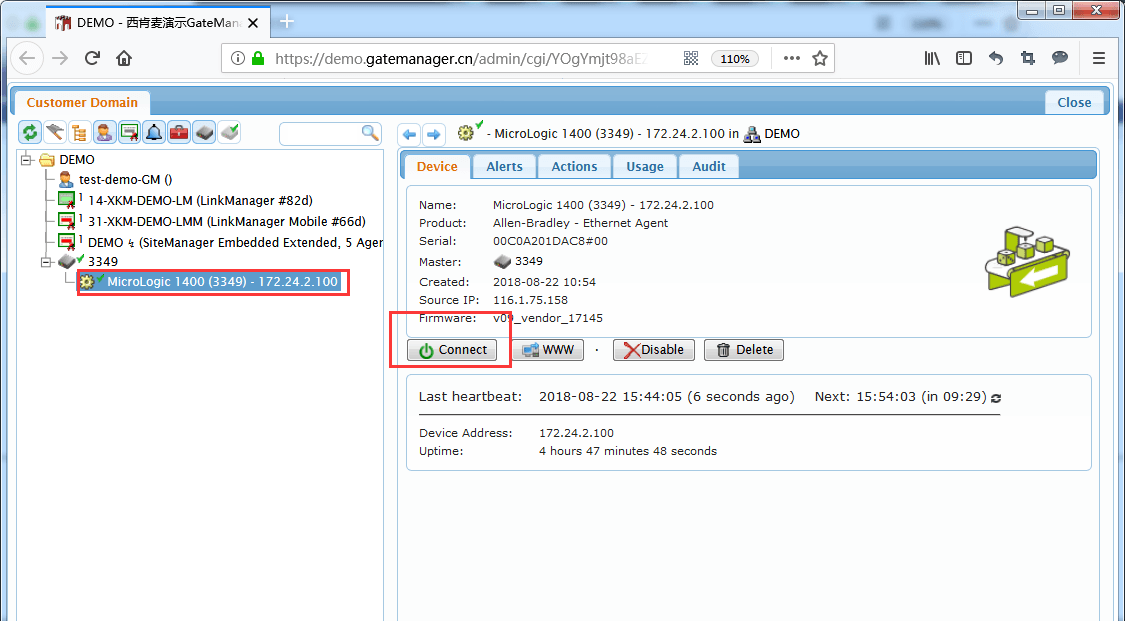This screenshot has height=621, width=1125.
Task: Open the browser Library icon
Action: click(x=932, y=59)
